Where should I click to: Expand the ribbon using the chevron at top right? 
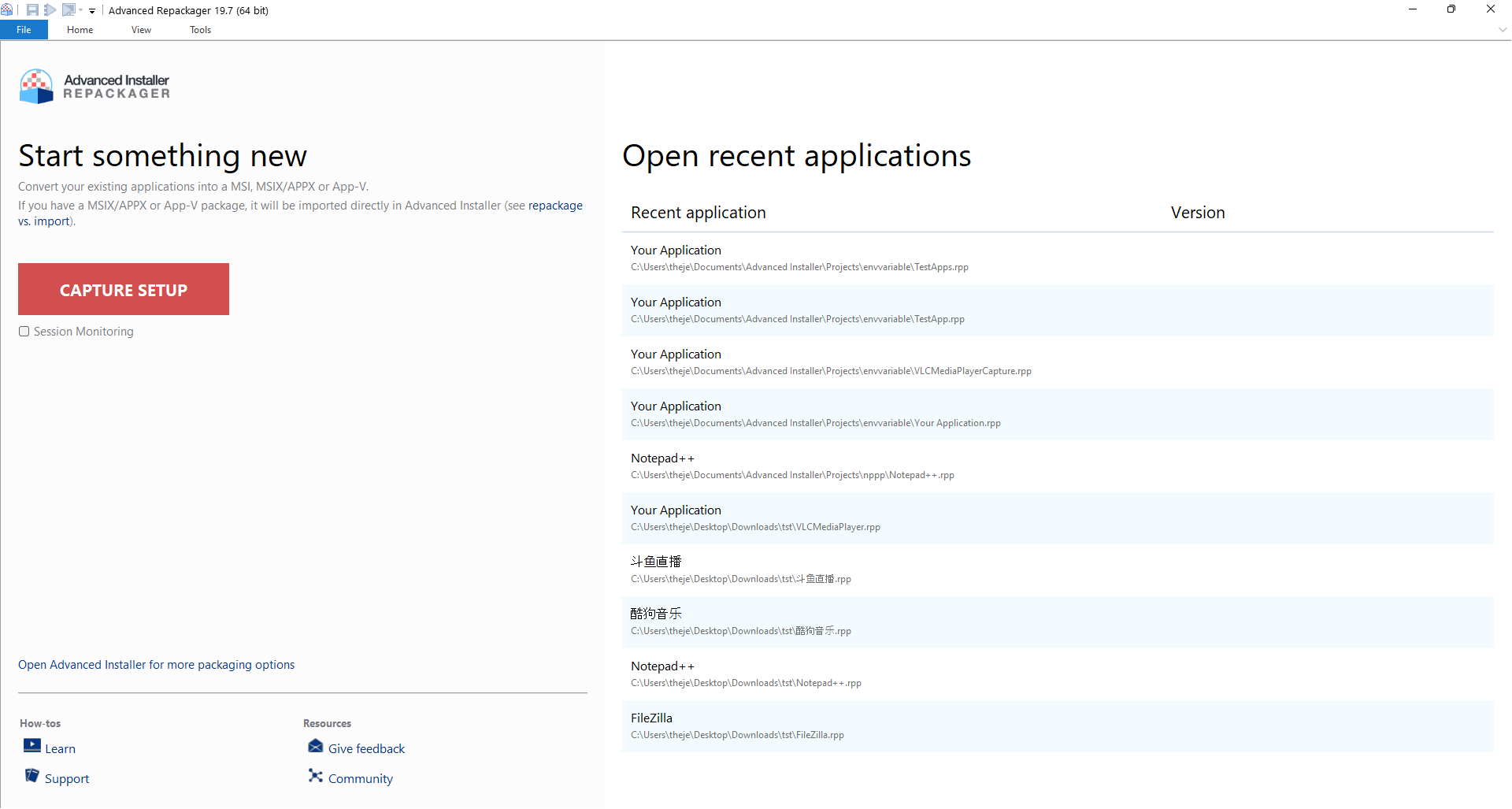coord(1503,30)
